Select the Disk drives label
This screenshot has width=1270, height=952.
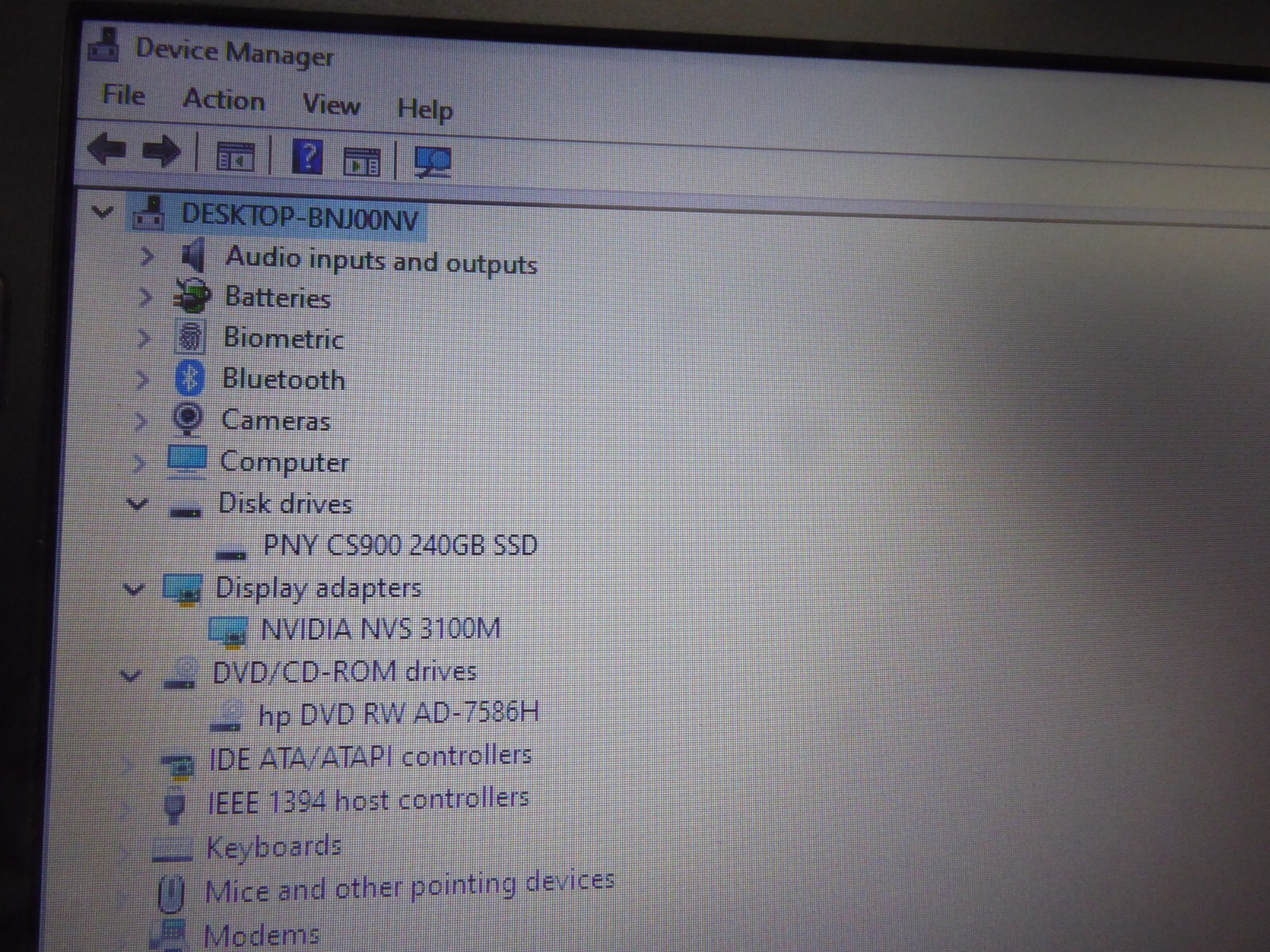click(285, 504)
